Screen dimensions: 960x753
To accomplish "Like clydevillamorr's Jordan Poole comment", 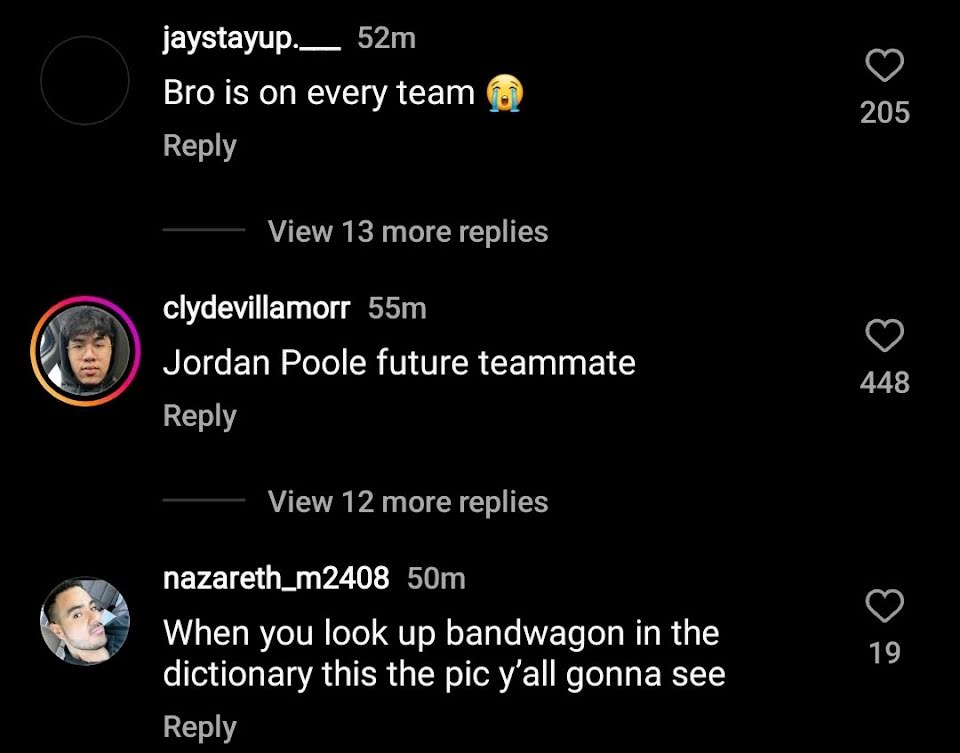I will tap(885, 335).
